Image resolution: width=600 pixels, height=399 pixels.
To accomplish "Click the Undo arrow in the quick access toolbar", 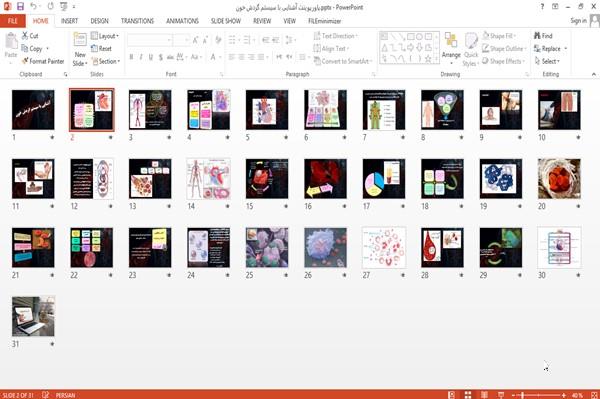I will point(34,7).
